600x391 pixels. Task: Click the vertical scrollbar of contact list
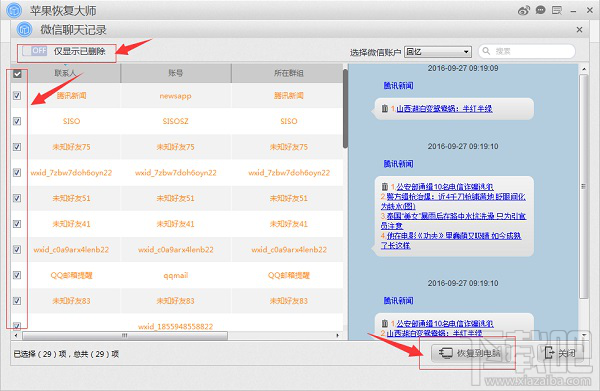345,109
